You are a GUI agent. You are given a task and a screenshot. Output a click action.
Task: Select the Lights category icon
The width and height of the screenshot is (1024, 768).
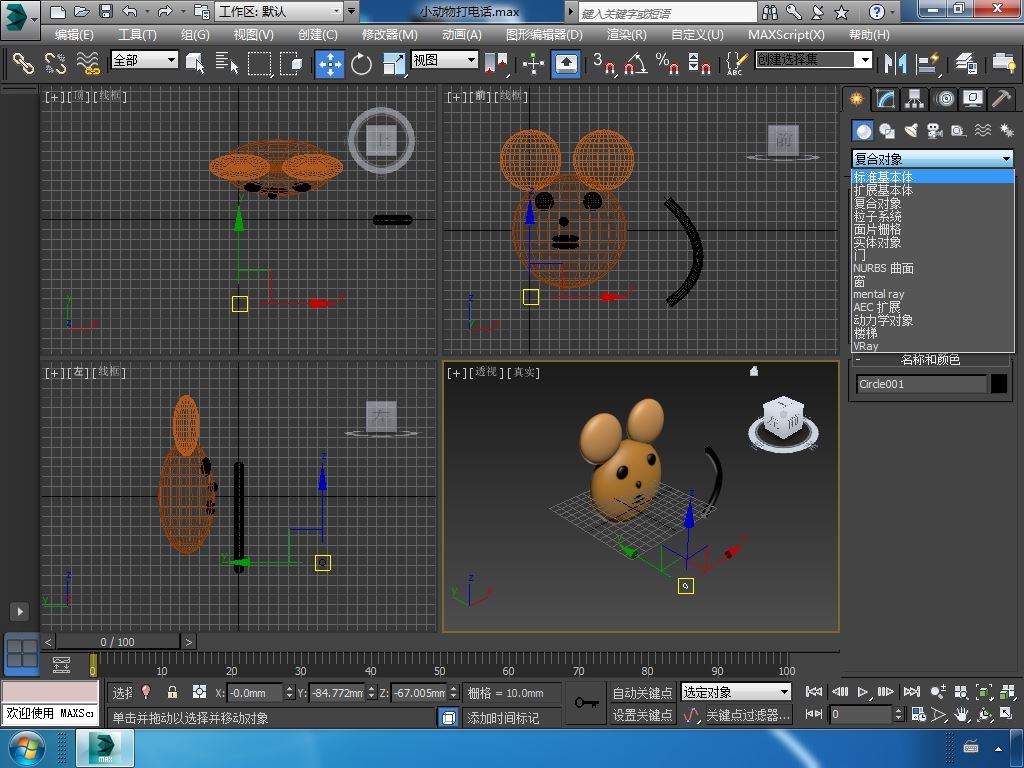(911, 131)
